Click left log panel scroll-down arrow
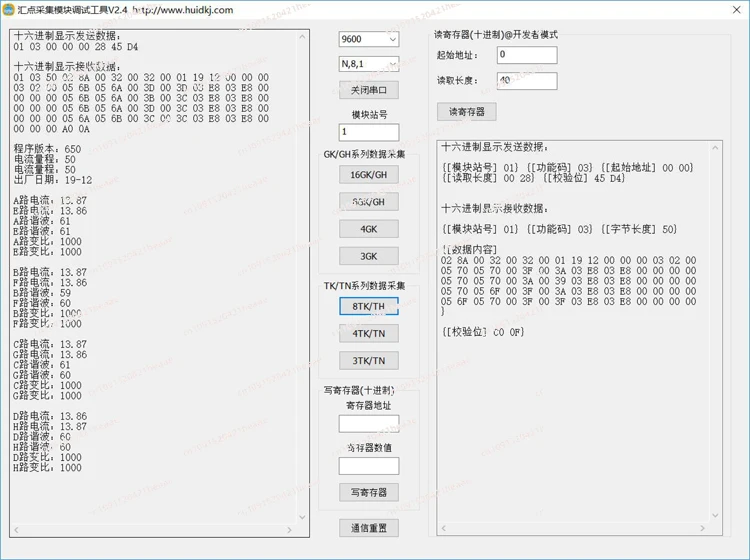This screenshot has width=750, height=560. coord(302,517)
